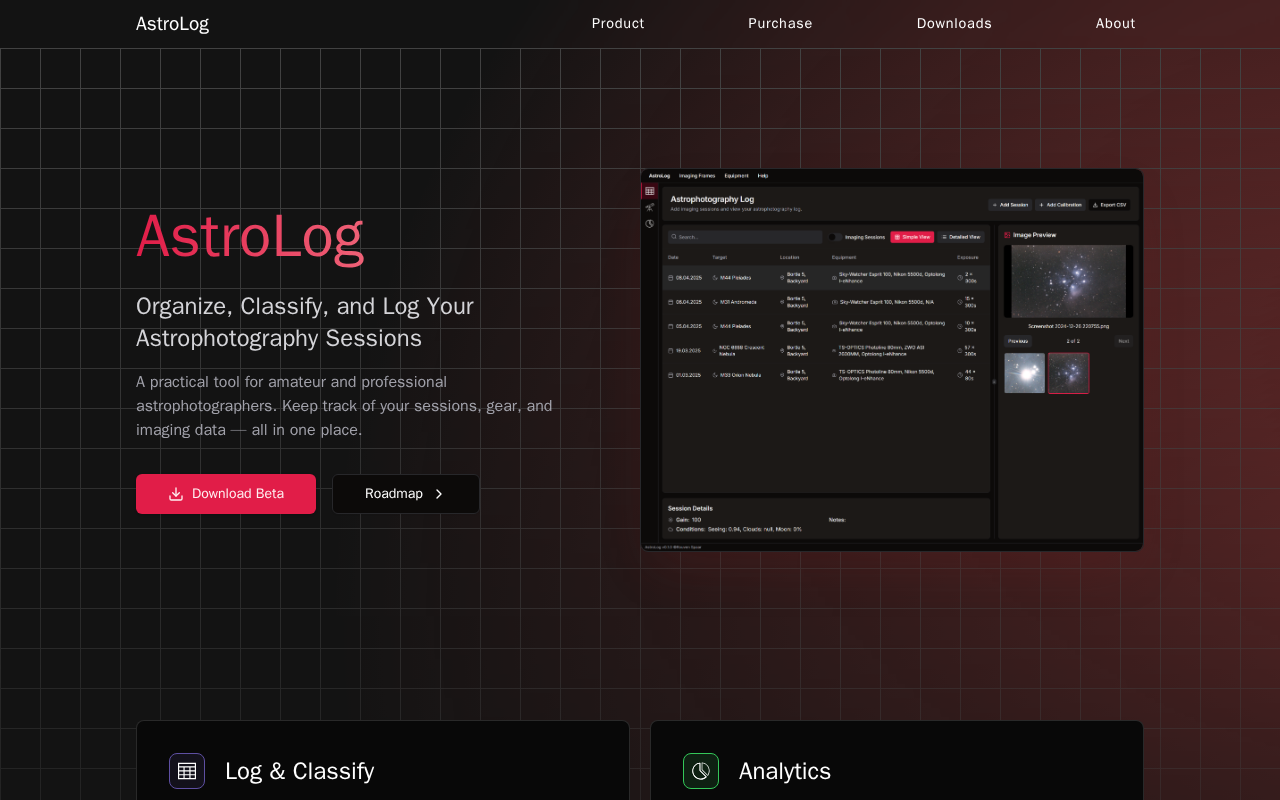
Task: Select the red-bordered Pleiades thumbnail
Action: (x=1069, y=373)
